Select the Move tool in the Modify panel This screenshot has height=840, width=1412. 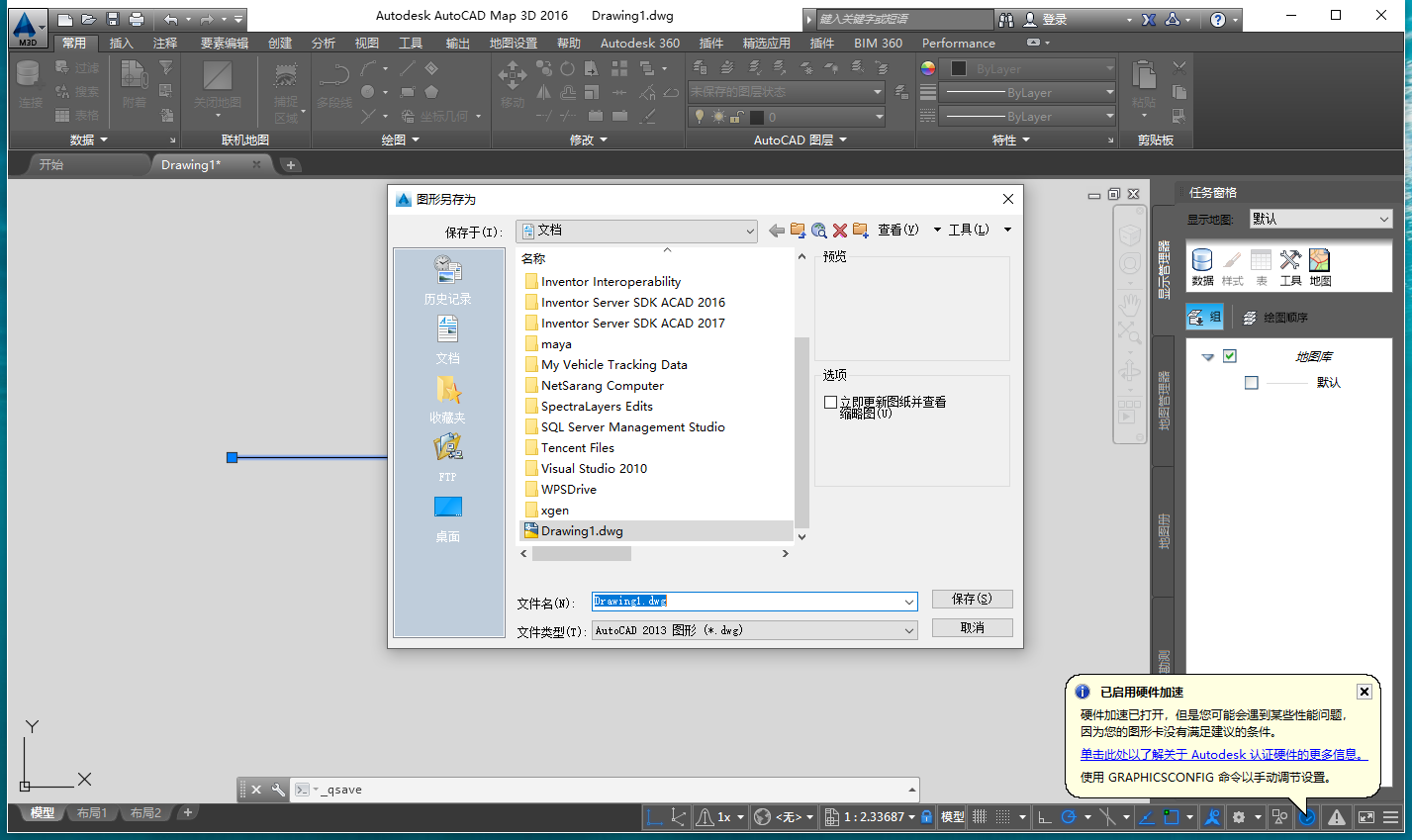tap(512, 76)
